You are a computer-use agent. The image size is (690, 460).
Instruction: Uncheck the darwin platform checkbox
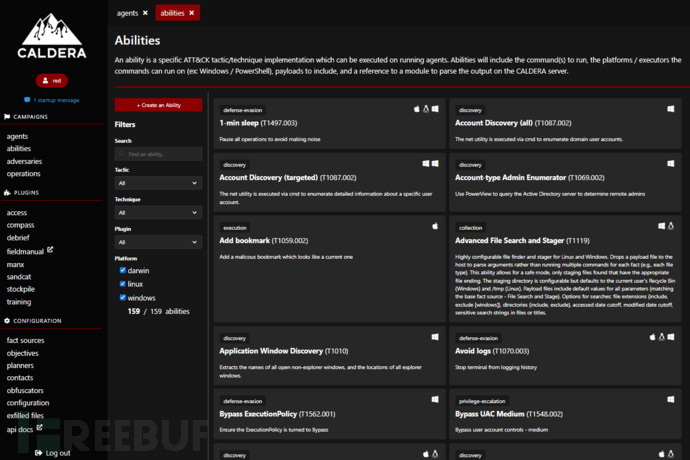point(123,270)
